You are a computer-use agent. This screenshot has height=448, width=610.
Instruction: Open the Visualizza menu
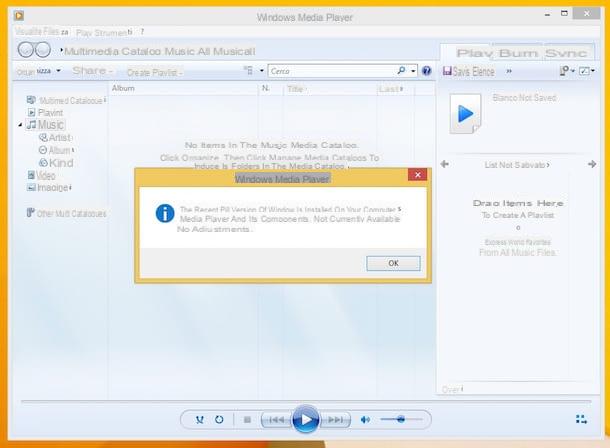[42, 32]
